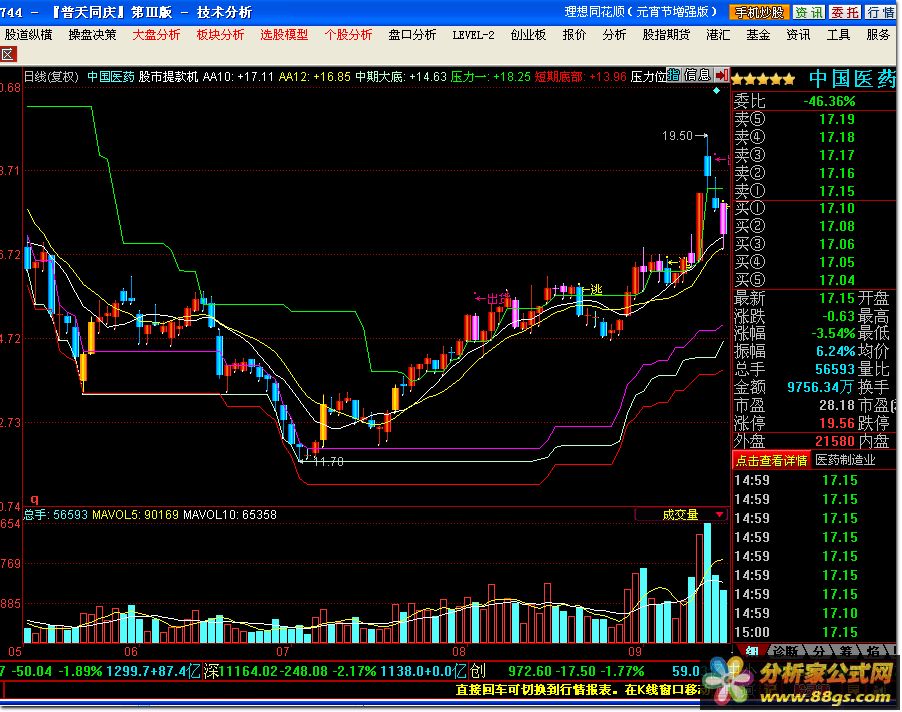
Task: Click the green 资讯 title-bar button
Action: (x=809, y=12)
